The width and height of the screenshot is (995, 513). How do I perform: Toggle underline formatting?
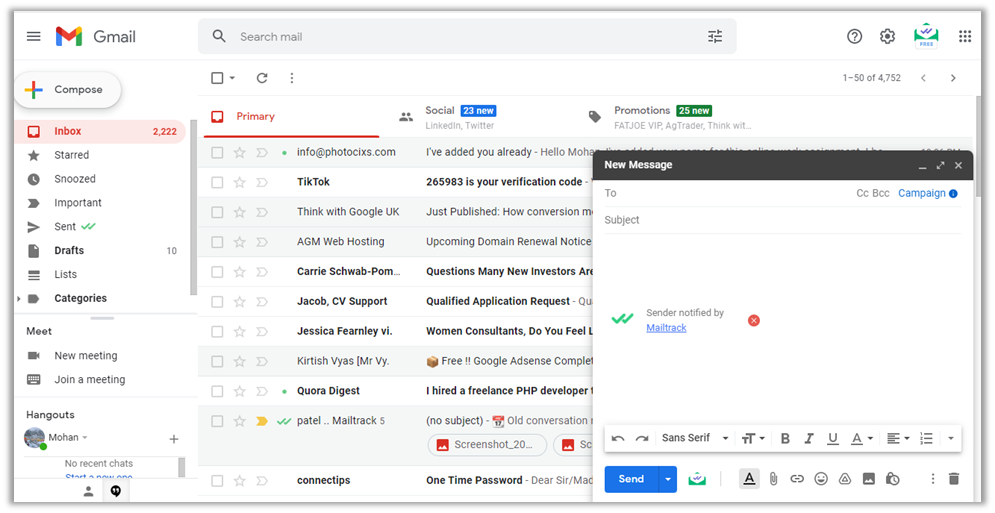(x=833, y=438)
